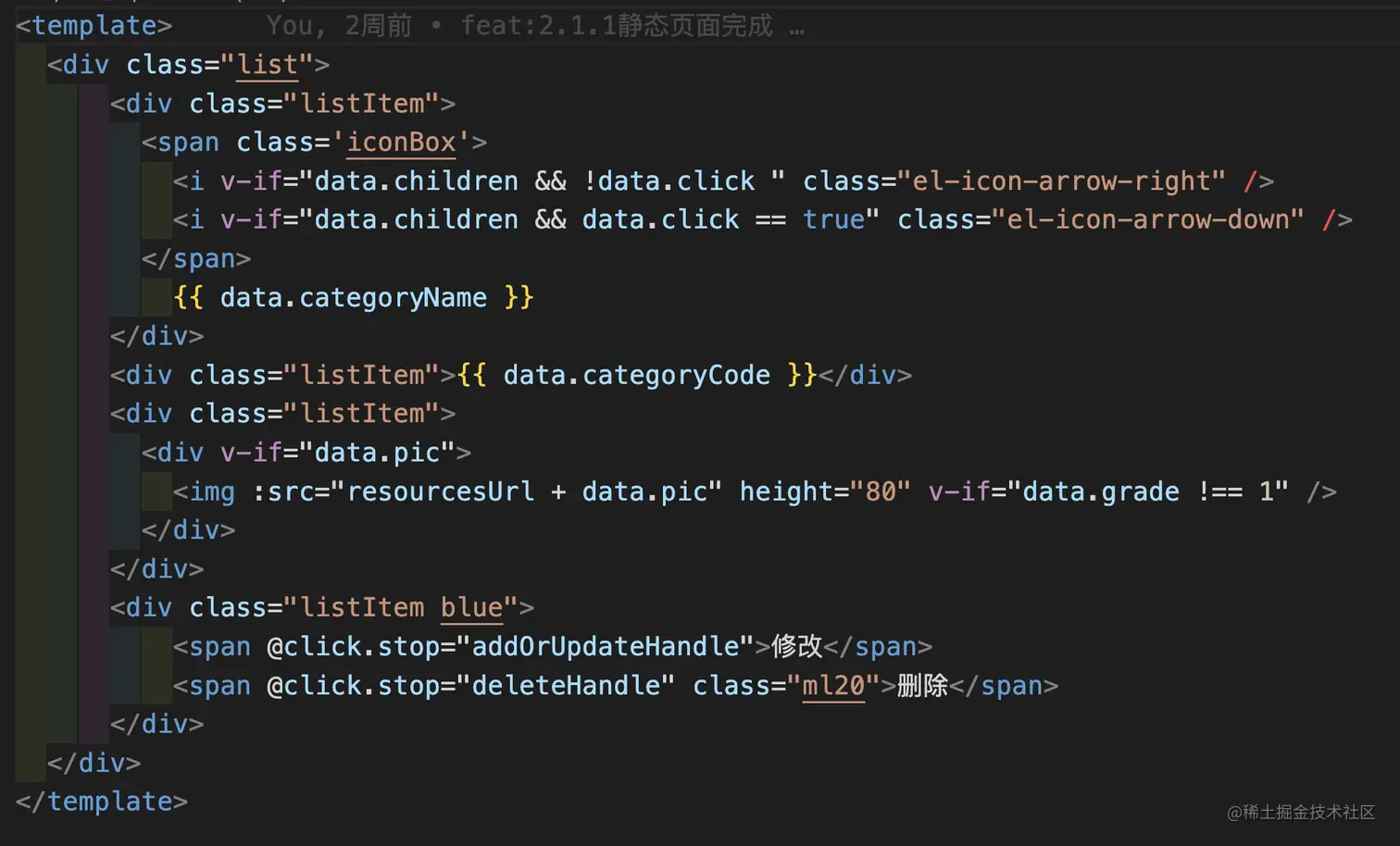
Task: Click the '删除' span text
Action: pos(923,685)
